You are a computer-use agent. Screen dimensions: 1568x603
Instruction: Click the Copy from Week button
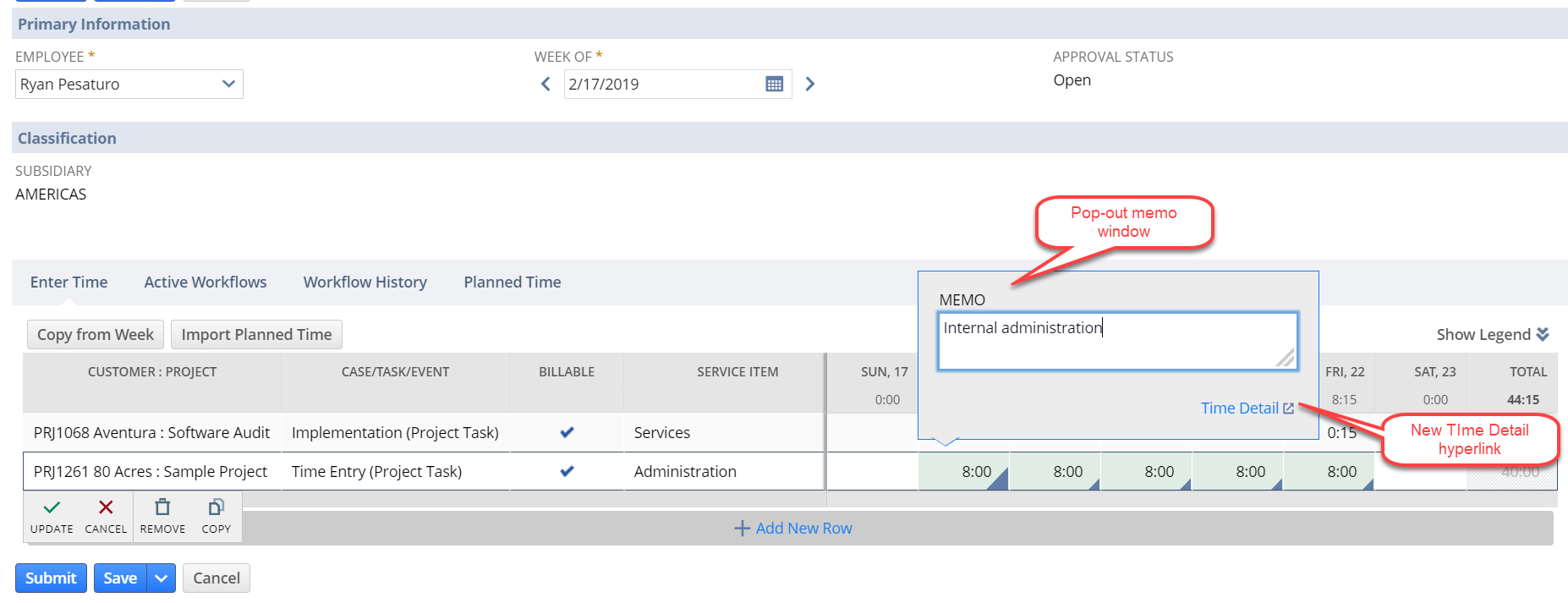coord(96,335)
